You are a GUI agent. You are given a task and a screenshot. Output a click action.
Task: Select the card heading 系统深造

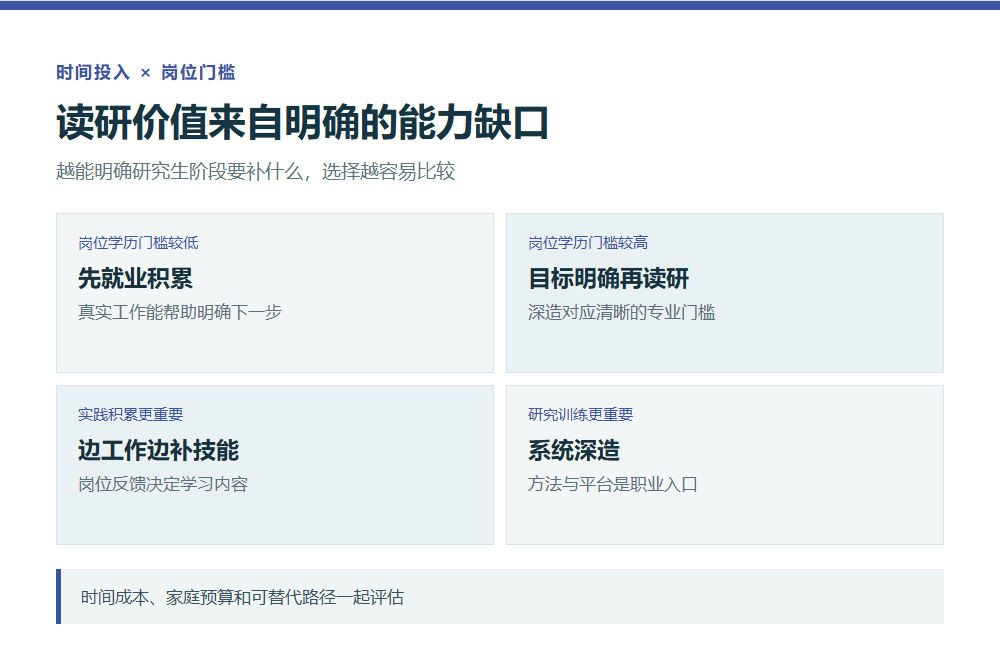(x=574, y=450)
